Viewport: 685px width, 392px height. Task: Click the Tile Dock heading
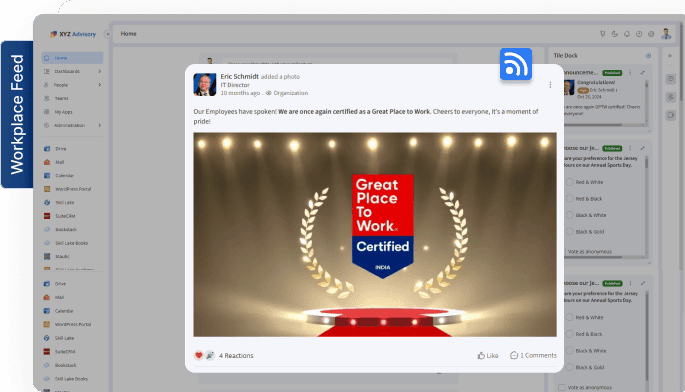click(x=565, y=56)
